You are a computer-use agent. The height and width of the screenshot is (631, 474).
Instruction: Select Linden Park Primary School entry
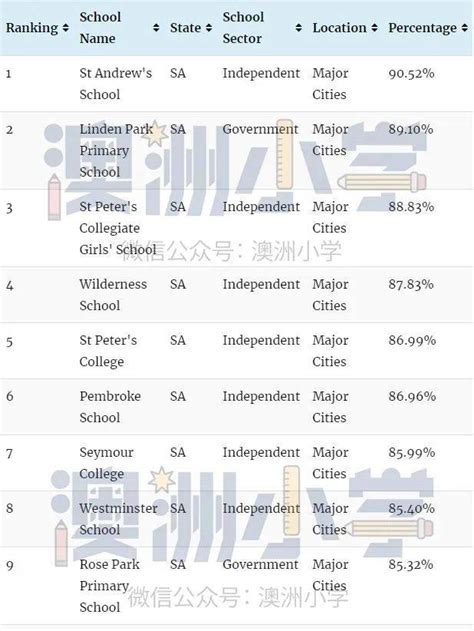(x=116, y=151)
